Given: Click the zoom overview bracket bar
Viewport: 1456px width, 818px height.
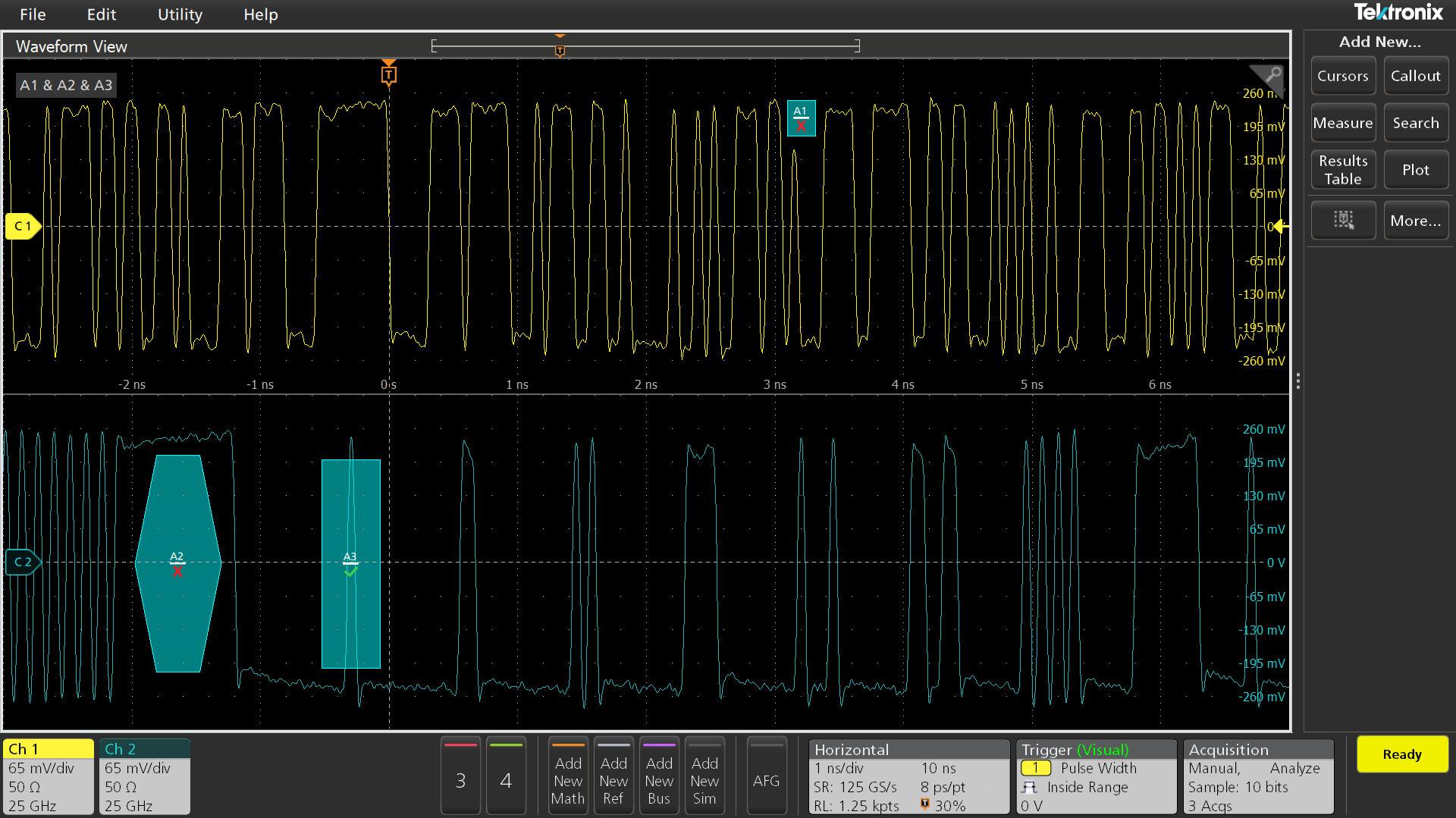Looking at the screenshot, I should click(x=645, y=46).
